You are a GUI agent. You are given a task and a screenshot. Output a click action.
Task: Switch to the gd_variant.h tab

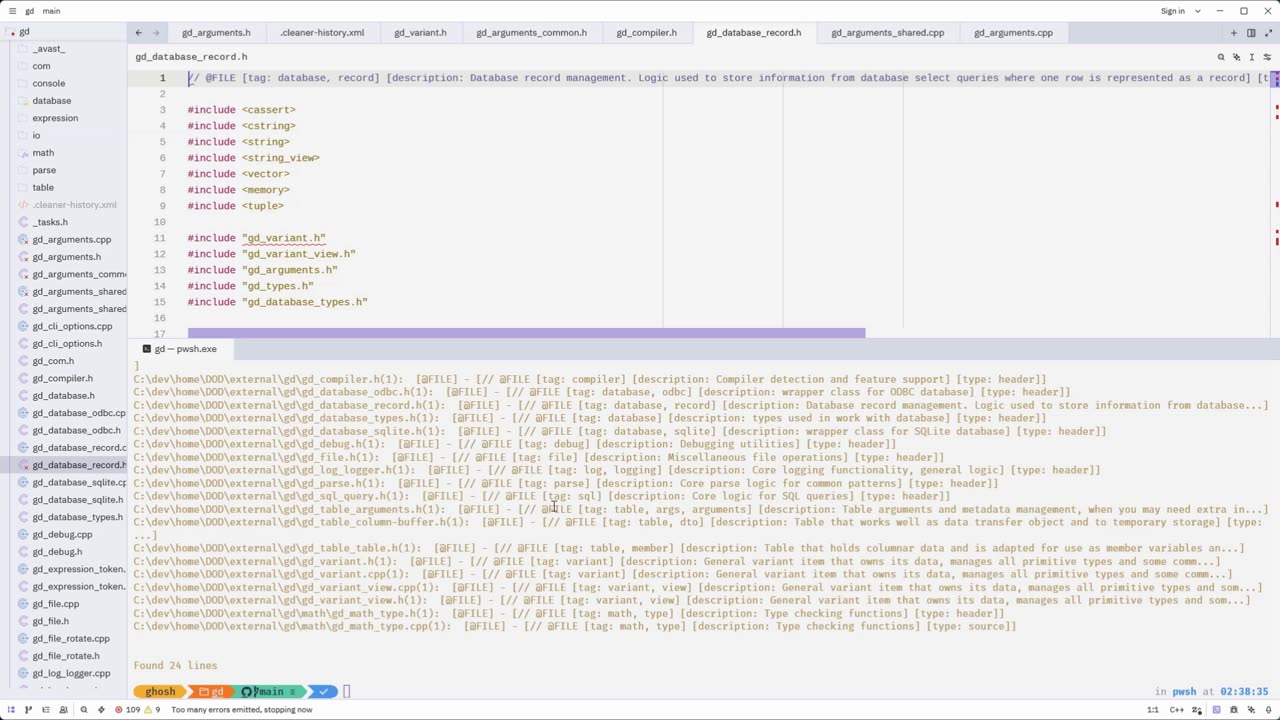[x=420, y=33]
